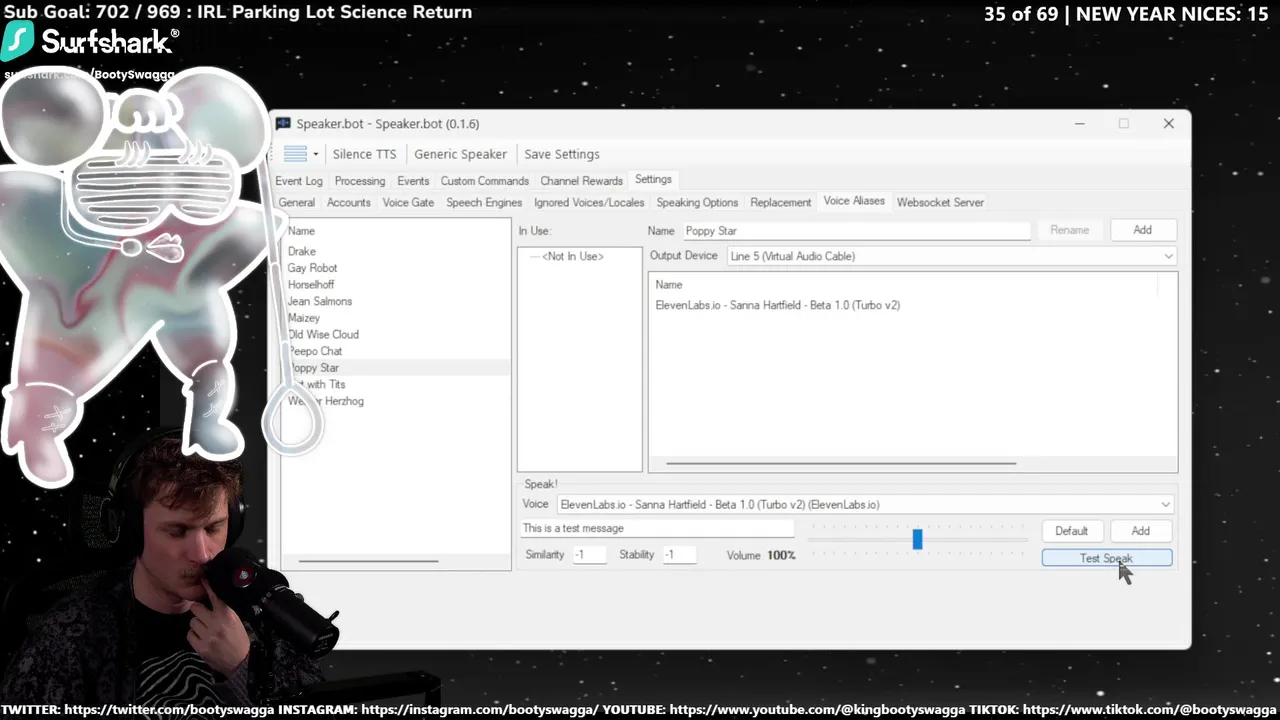Click Save Settings in toolbar
Image resolution: width=1280 pixels, height=720 pixels.
click(x=562, y=154)
